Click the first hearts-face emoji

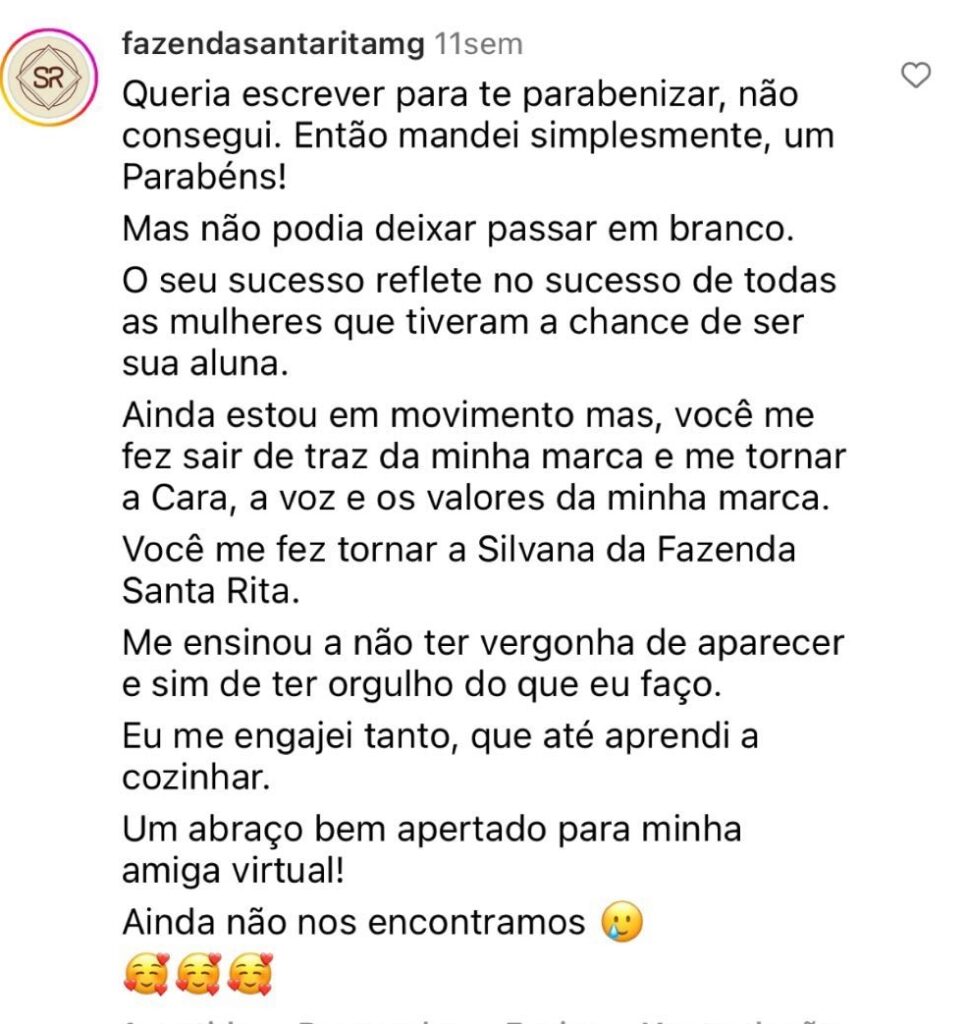[146, 974]
